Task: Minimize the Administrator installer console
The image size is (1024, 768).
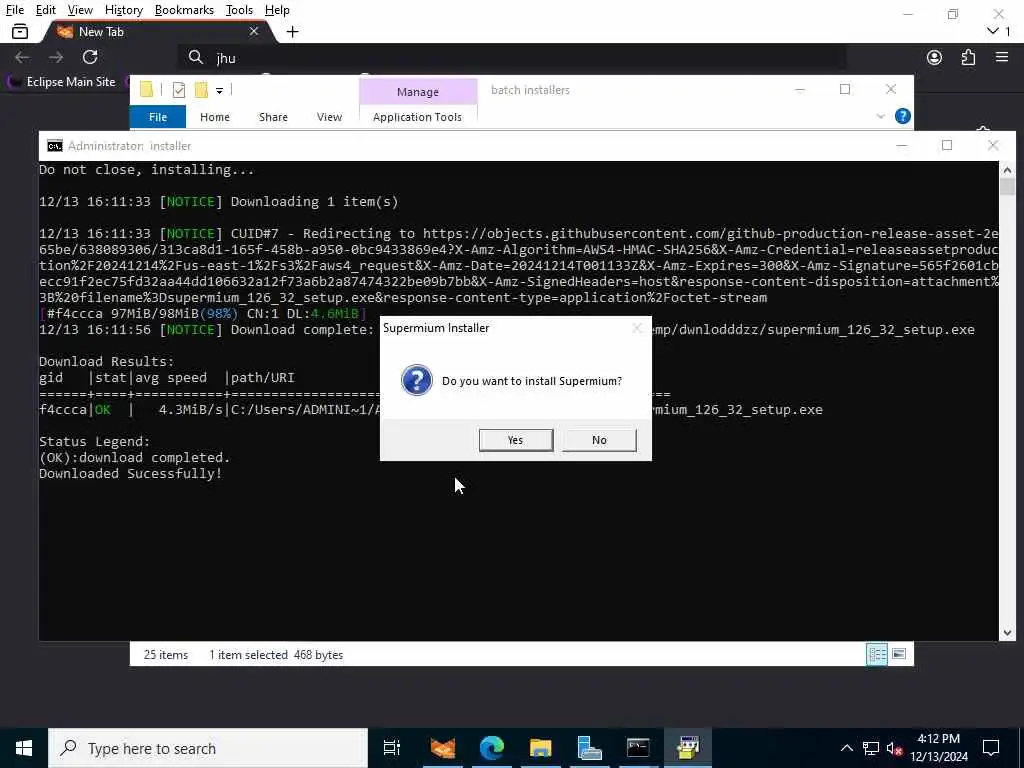Action: (x=902, y=145)
